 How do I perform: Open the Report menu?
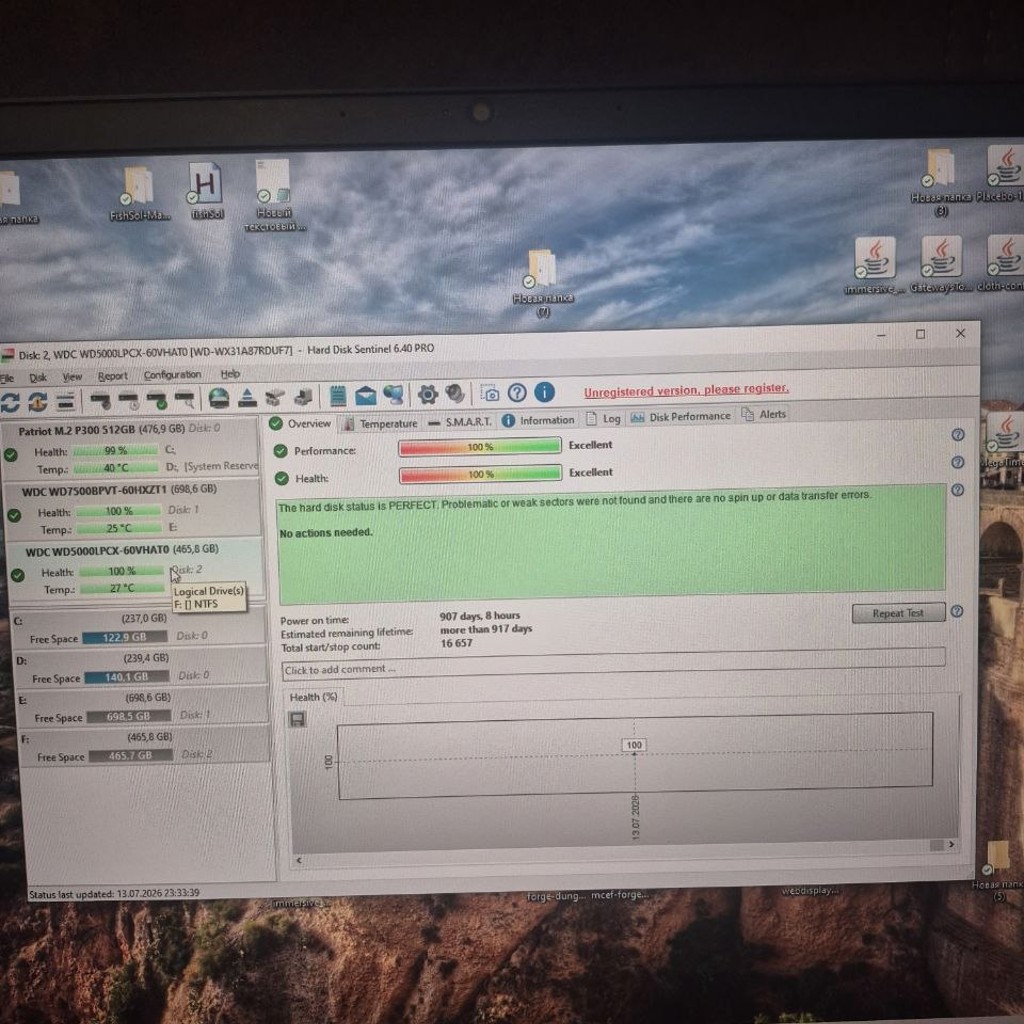tap(112, 376)
